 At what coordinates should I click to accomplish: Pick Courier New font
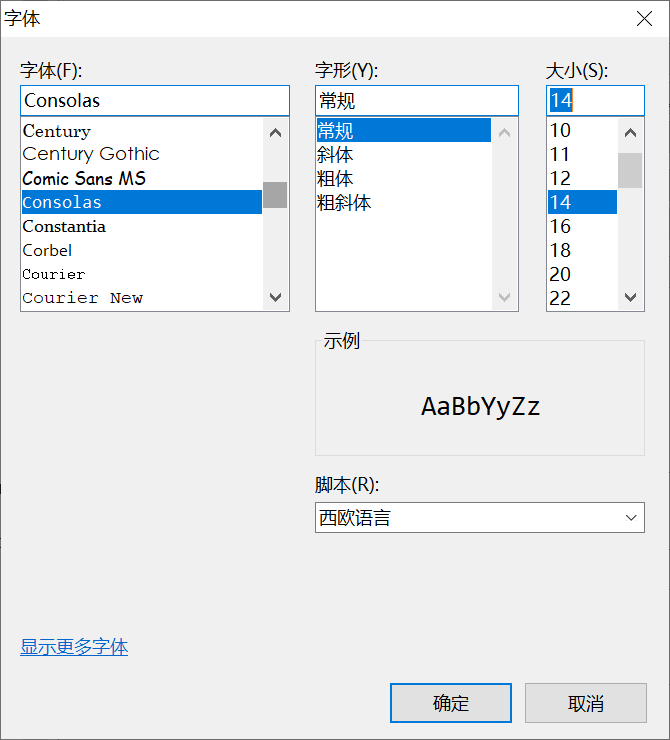pyautogui.click(x=83, y=298)
